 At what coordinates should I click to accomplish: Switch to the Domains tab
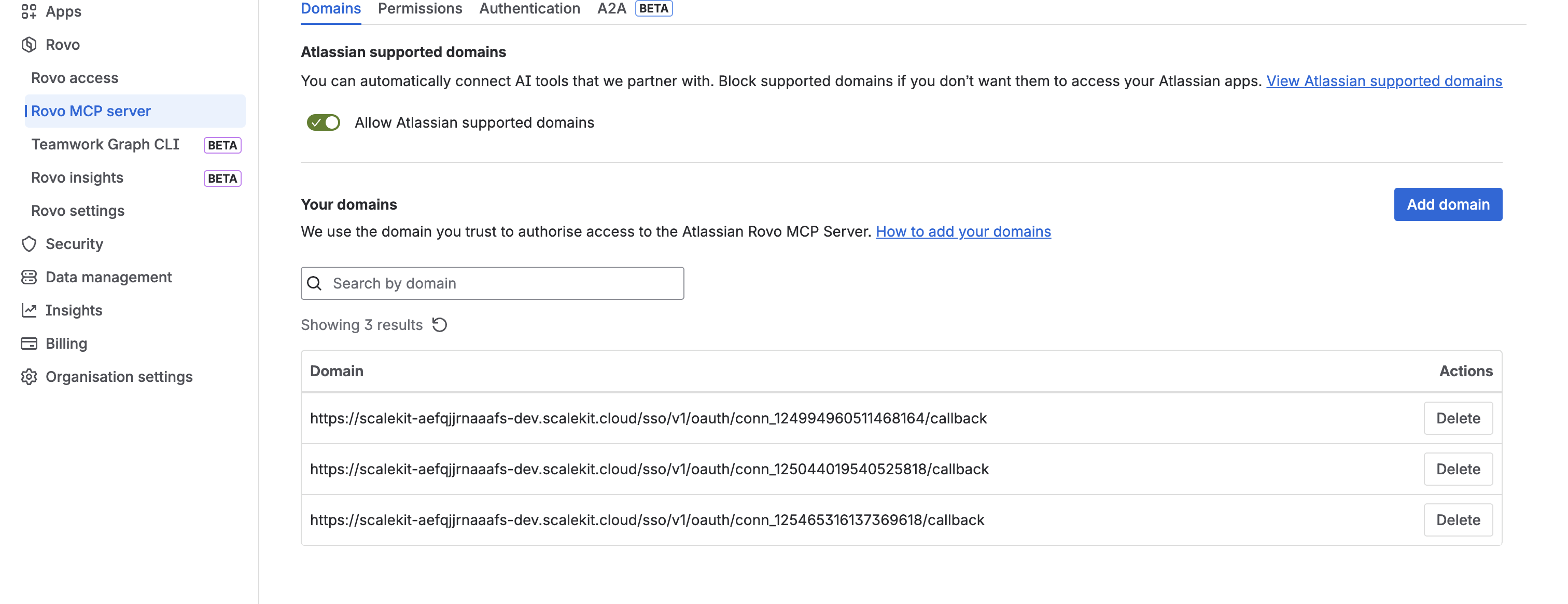(x=330, y=9)
